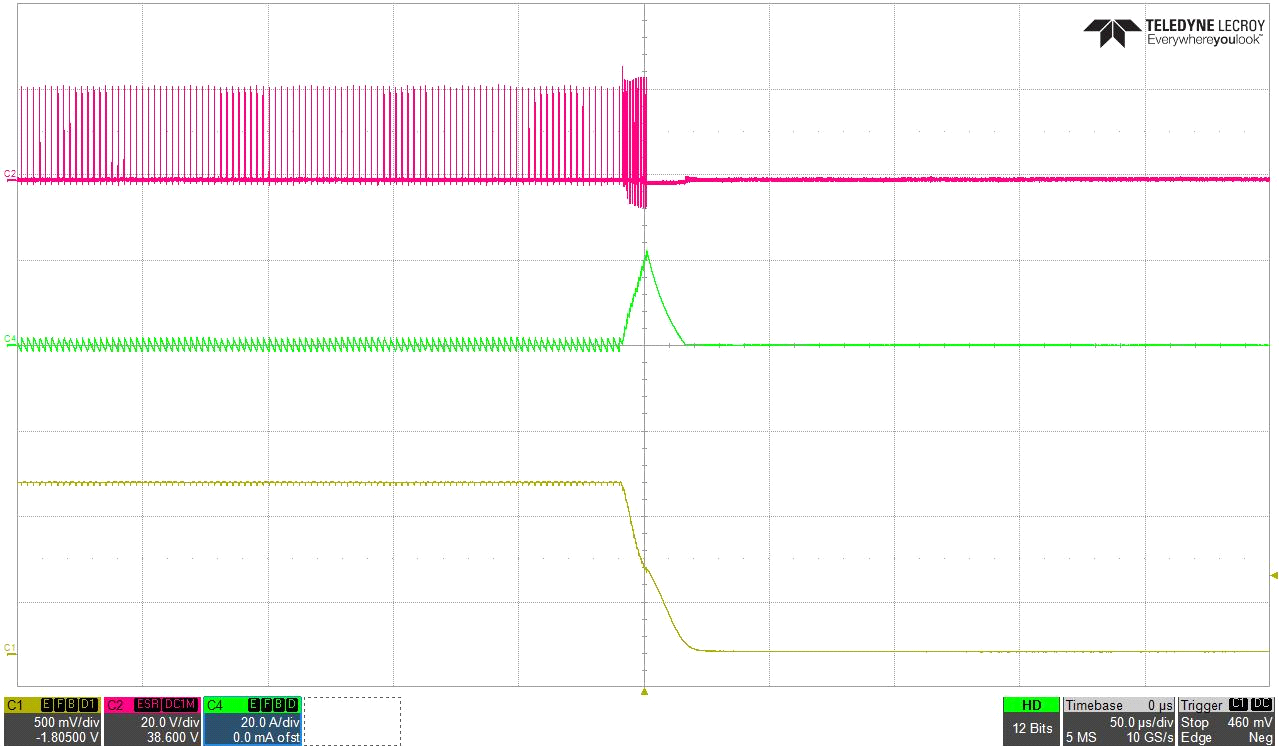The height and width of the screenshot is (746, 1279).
Task: Click the trigger level arrow at right edge
Action: [x=1273, y=575]
